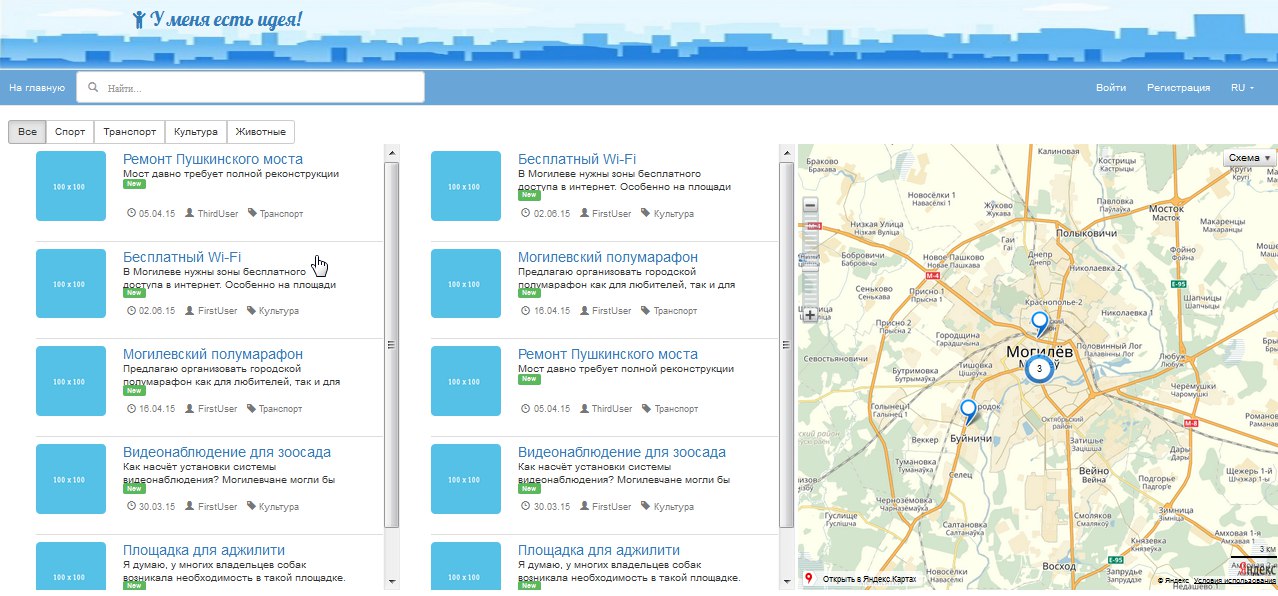Open the RU language dropdown
The height and width of the screenshot is (596, 1278).
(1242, 88)
